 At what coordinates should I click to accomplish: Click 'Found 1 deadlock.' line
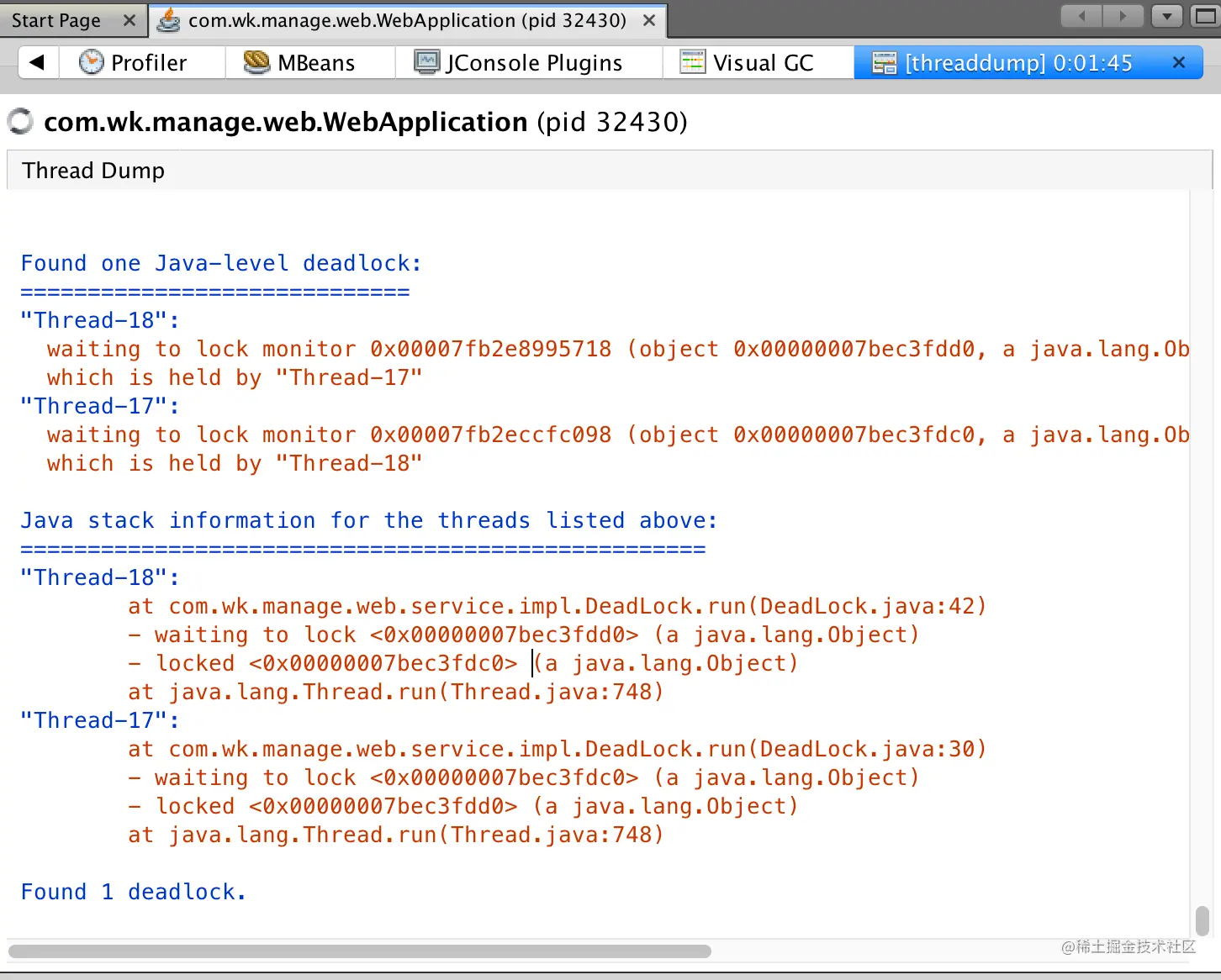coord(134,892)
